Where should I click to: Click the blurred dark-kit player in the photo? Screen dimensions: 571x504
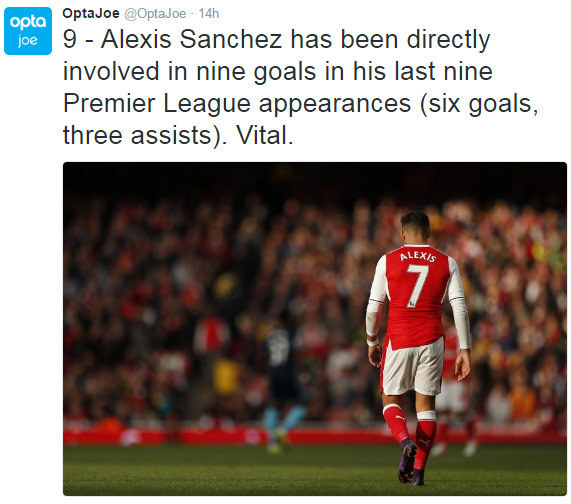tap(283, 381)
